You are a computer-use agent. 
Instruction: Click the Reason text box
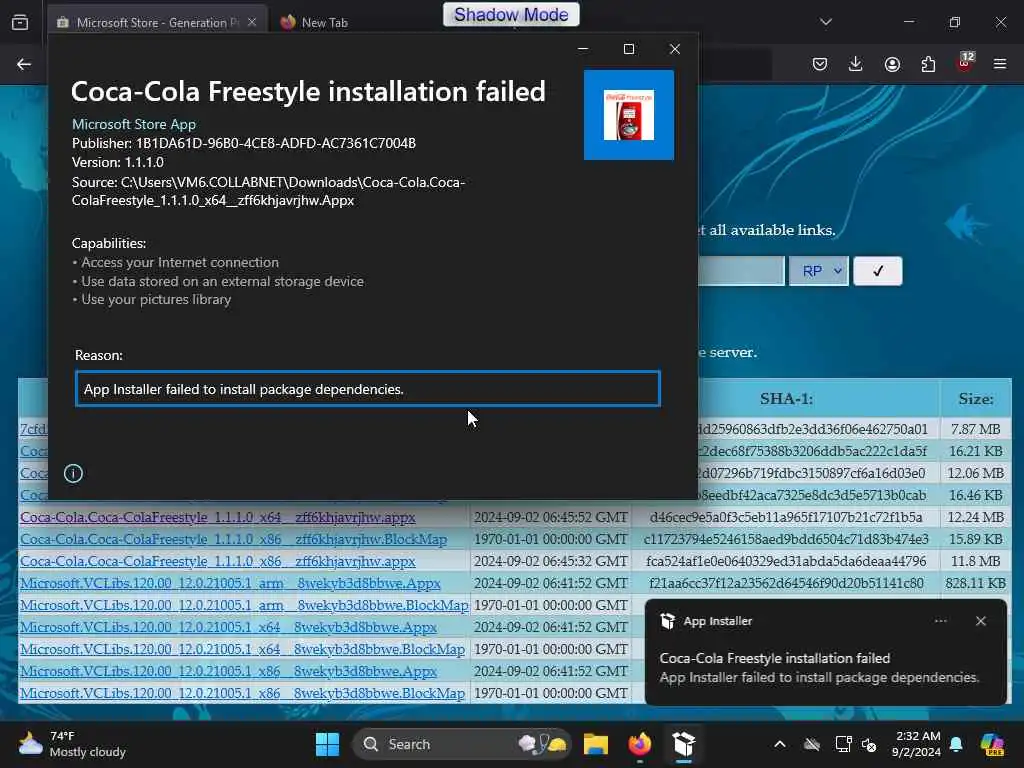click(368, 389)
